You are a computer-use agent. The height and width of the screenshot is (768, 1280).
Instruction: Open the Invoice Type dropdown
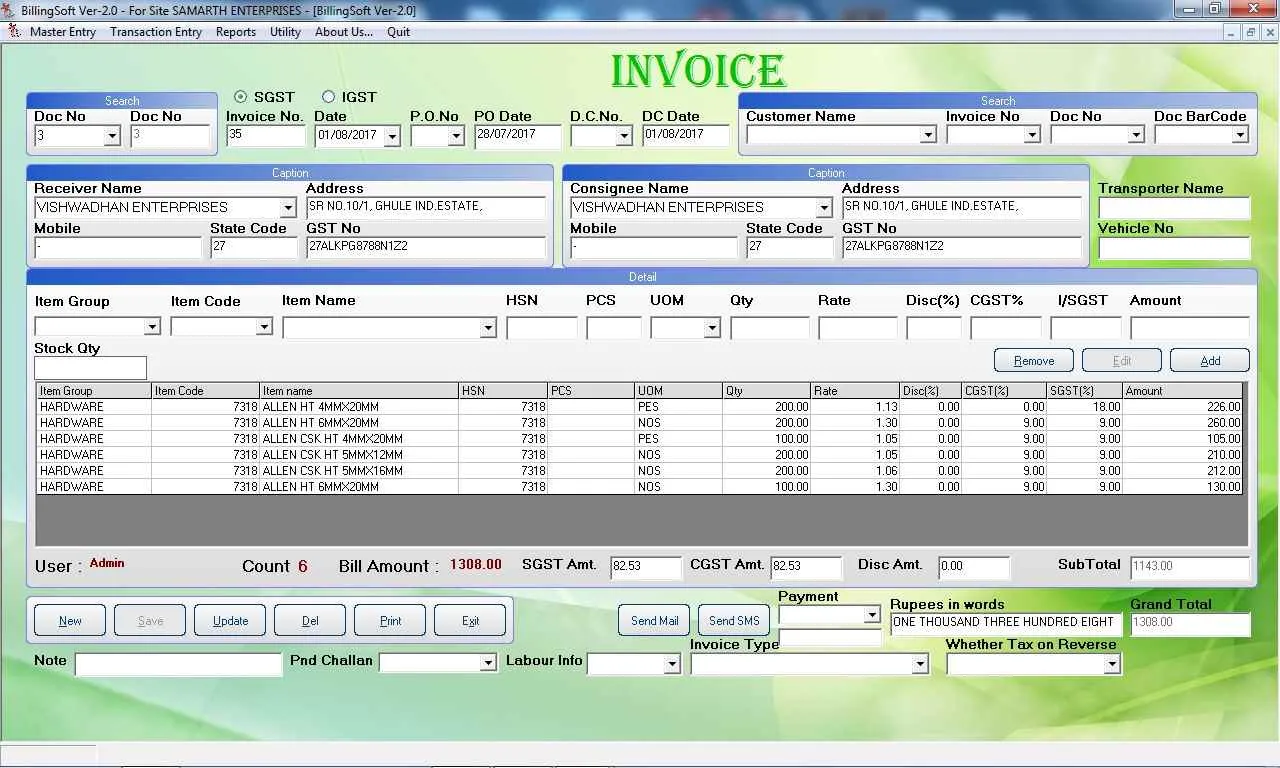tap(919, 663)
